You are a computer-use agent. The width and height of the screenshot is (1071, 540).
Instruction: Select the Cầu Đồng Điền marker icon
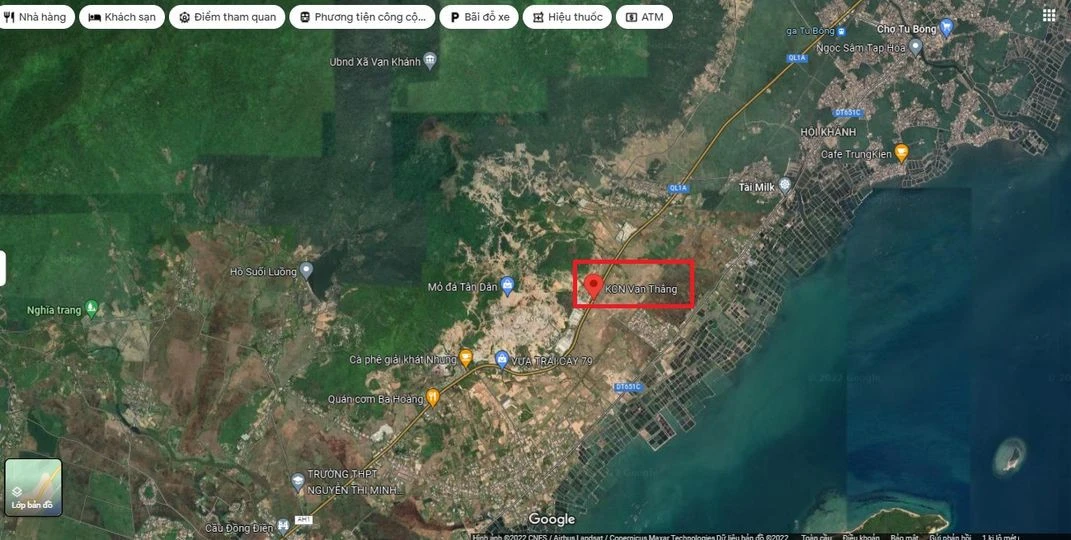pyautogui.click(x=283, y=527)
